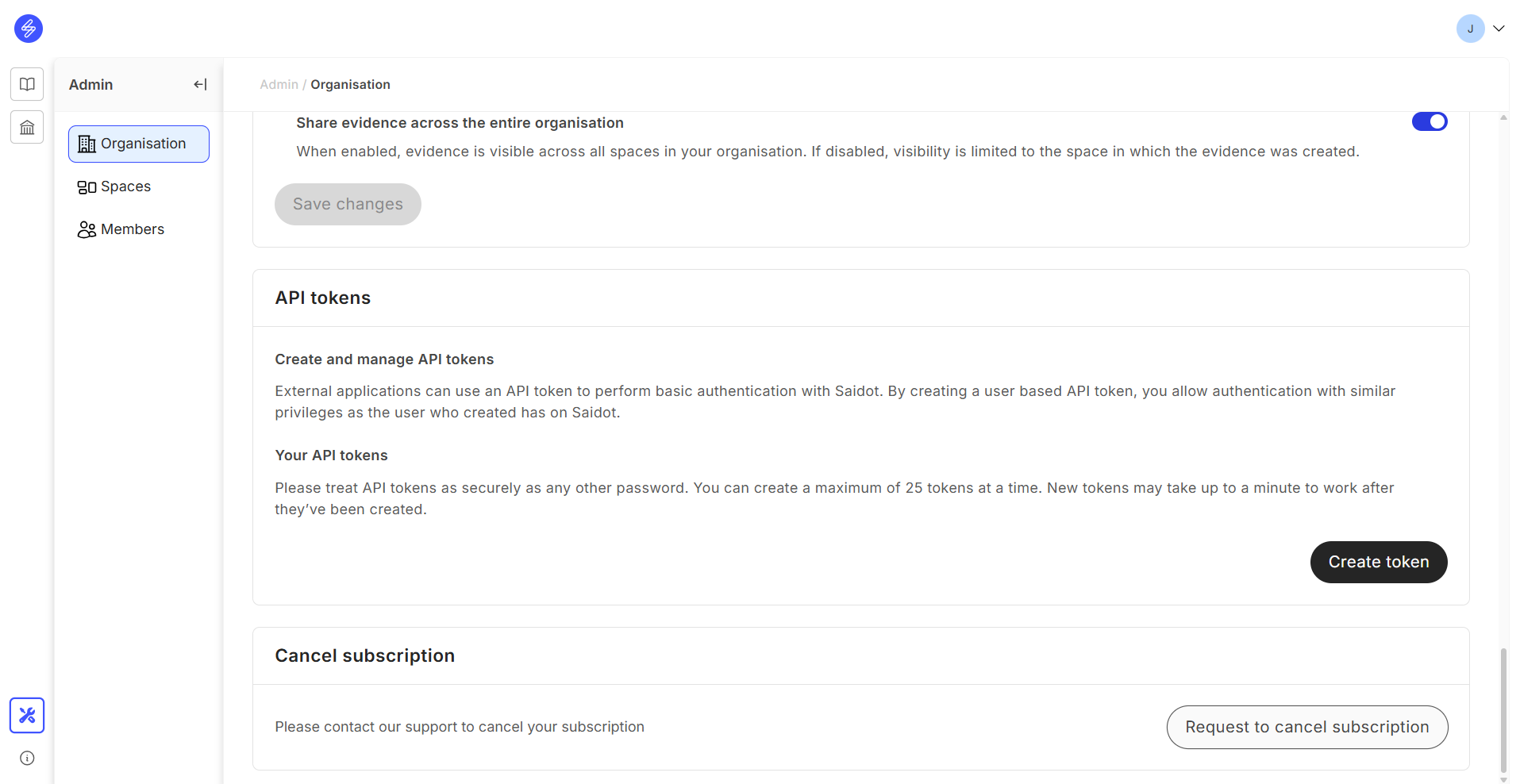The height and width of the screenshot is (784, 1520).
Task: Click the Organisation building icon in sidebar
Action: [x=87, y=144]
